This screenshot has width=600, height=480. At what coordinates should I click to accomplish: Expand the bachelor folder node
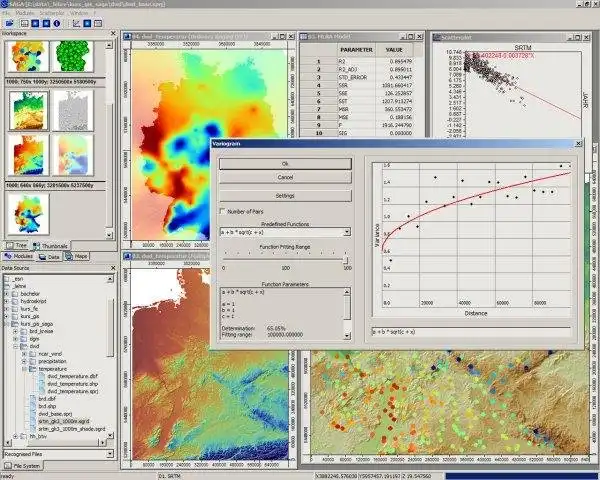pos(6,294)
